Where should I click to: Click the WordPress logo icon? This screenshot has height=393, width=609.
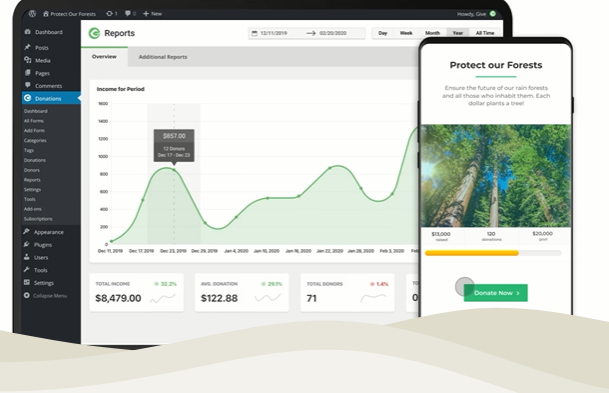tap(32, 14)
